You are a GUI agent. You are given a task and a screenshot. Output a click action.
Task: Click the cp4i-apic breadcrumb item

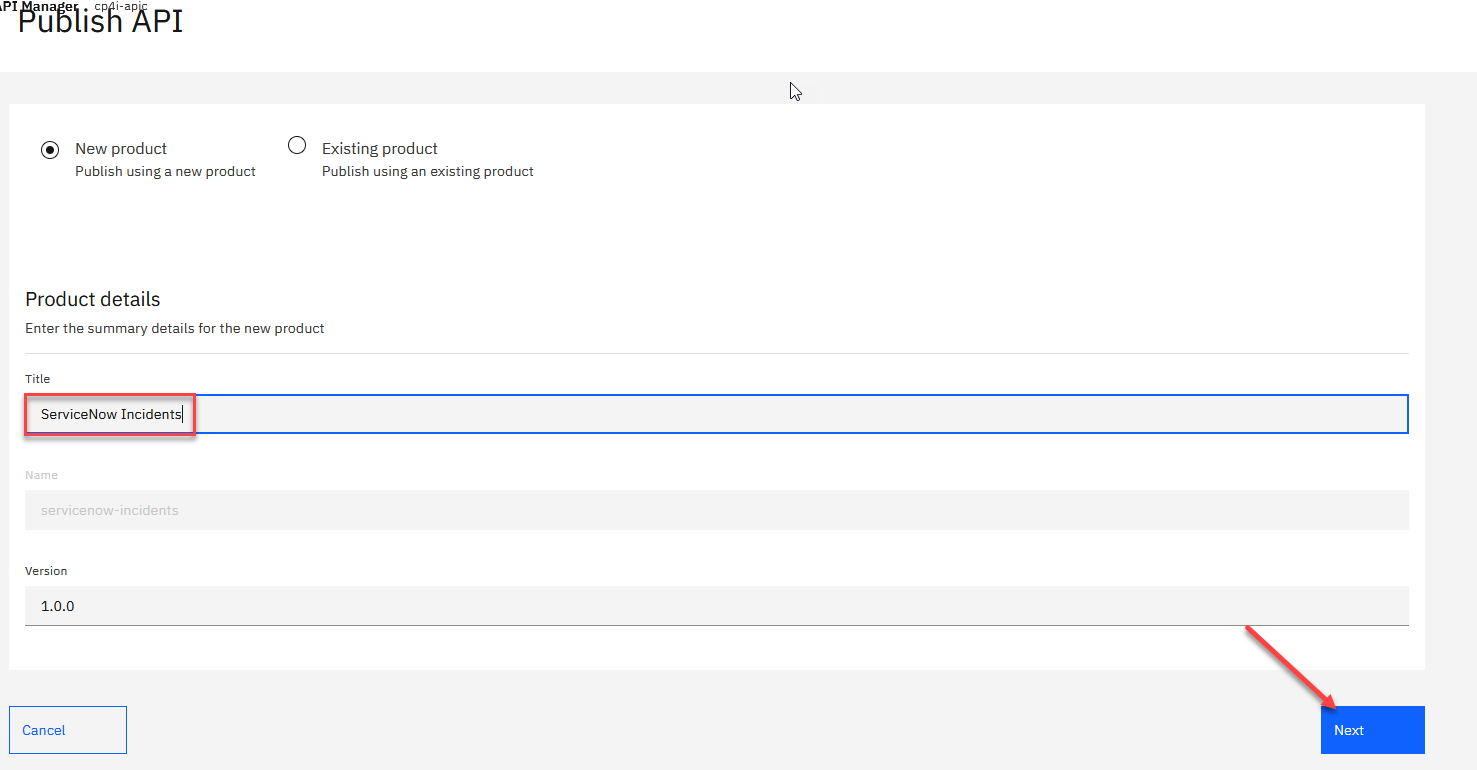coord(121,6)
